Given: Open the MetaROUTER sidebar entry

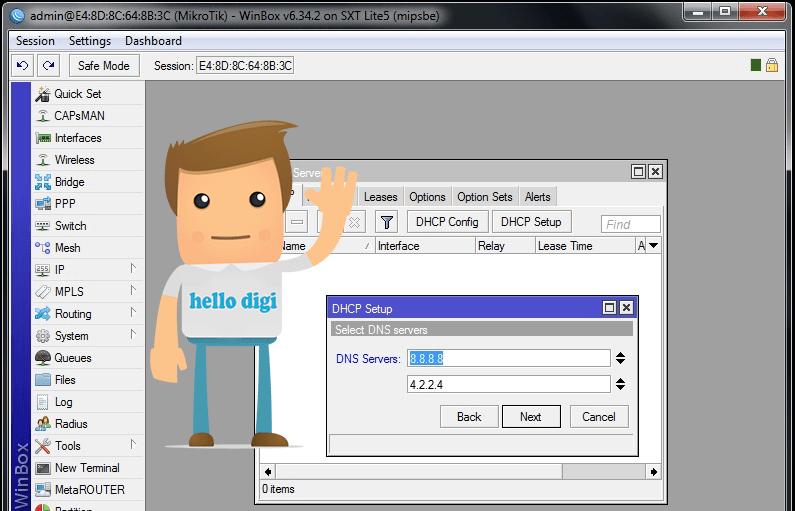Looking at the screenshot, I should point(88,490).
